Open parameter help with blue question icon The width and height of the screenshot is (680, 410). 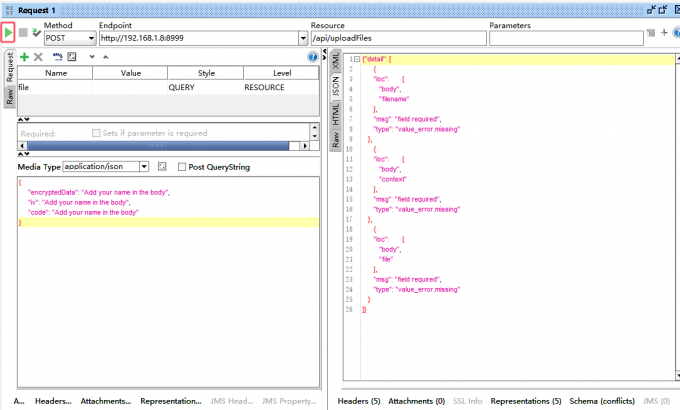coord(313,57)
